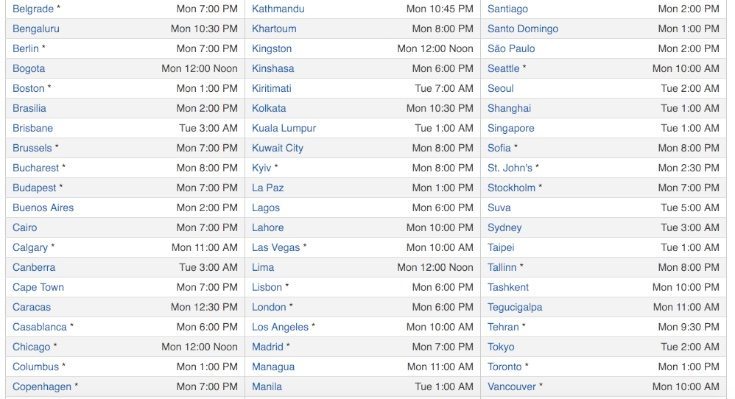Open the Vancouver time page

point(511,387)
